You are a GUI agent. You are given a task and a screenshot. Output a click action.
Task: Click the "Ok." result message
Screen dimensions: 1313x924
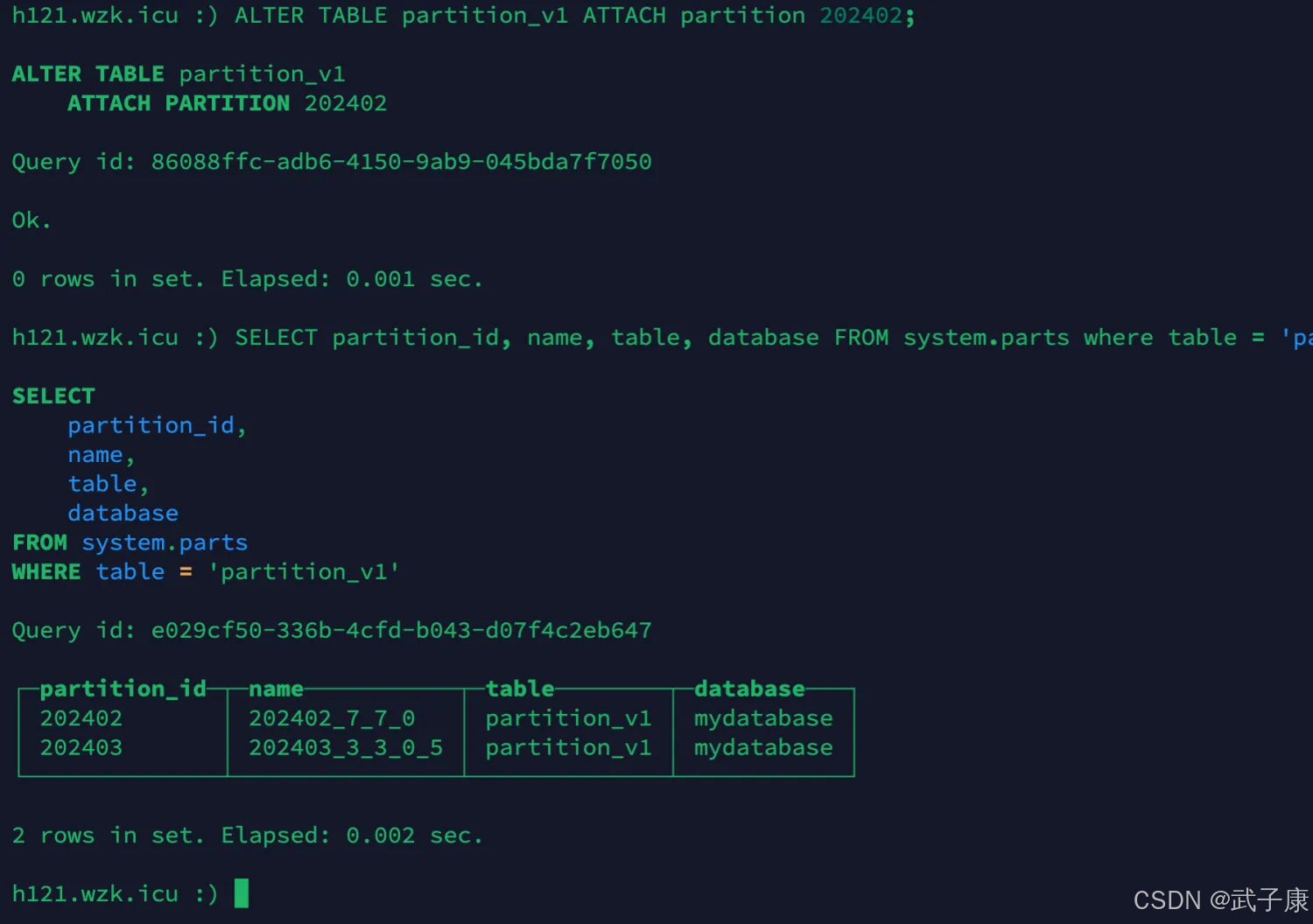tap(32, 220)
